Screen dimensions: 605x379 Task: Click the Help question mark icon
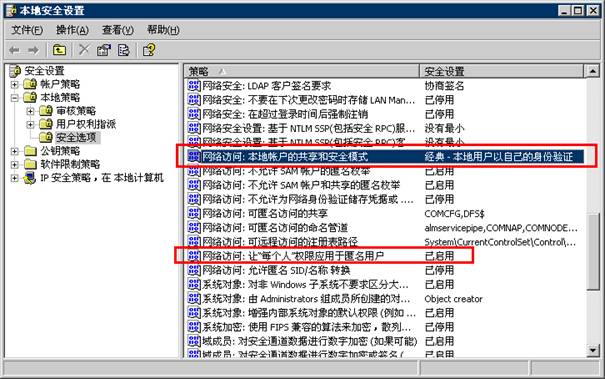tap(149, 50)
